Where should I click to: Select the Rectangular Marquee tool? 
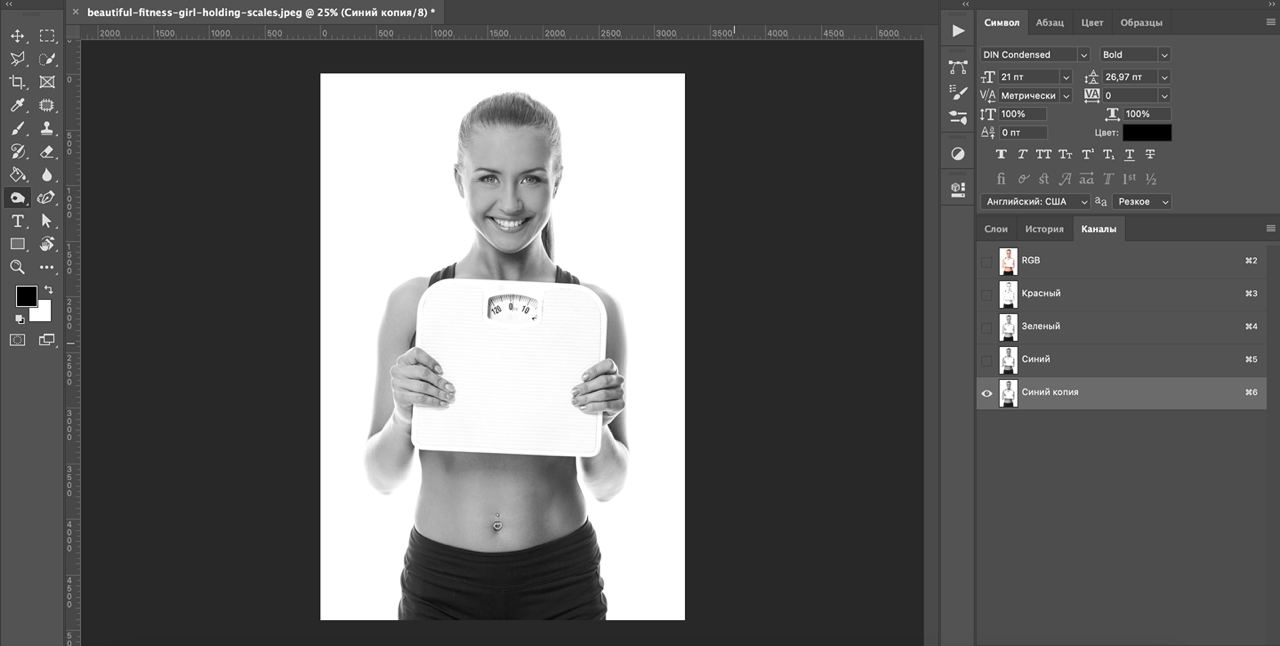[47, 36]
